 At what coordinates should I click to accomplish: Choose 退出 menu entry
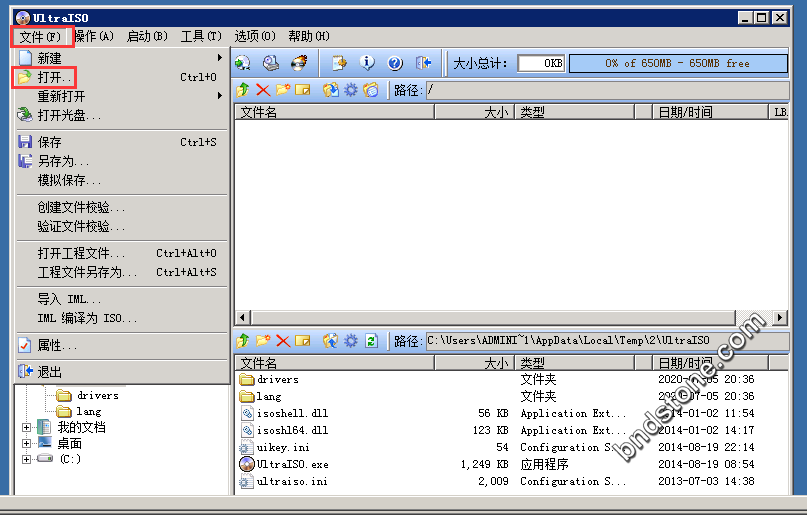[x=121, y=372]
